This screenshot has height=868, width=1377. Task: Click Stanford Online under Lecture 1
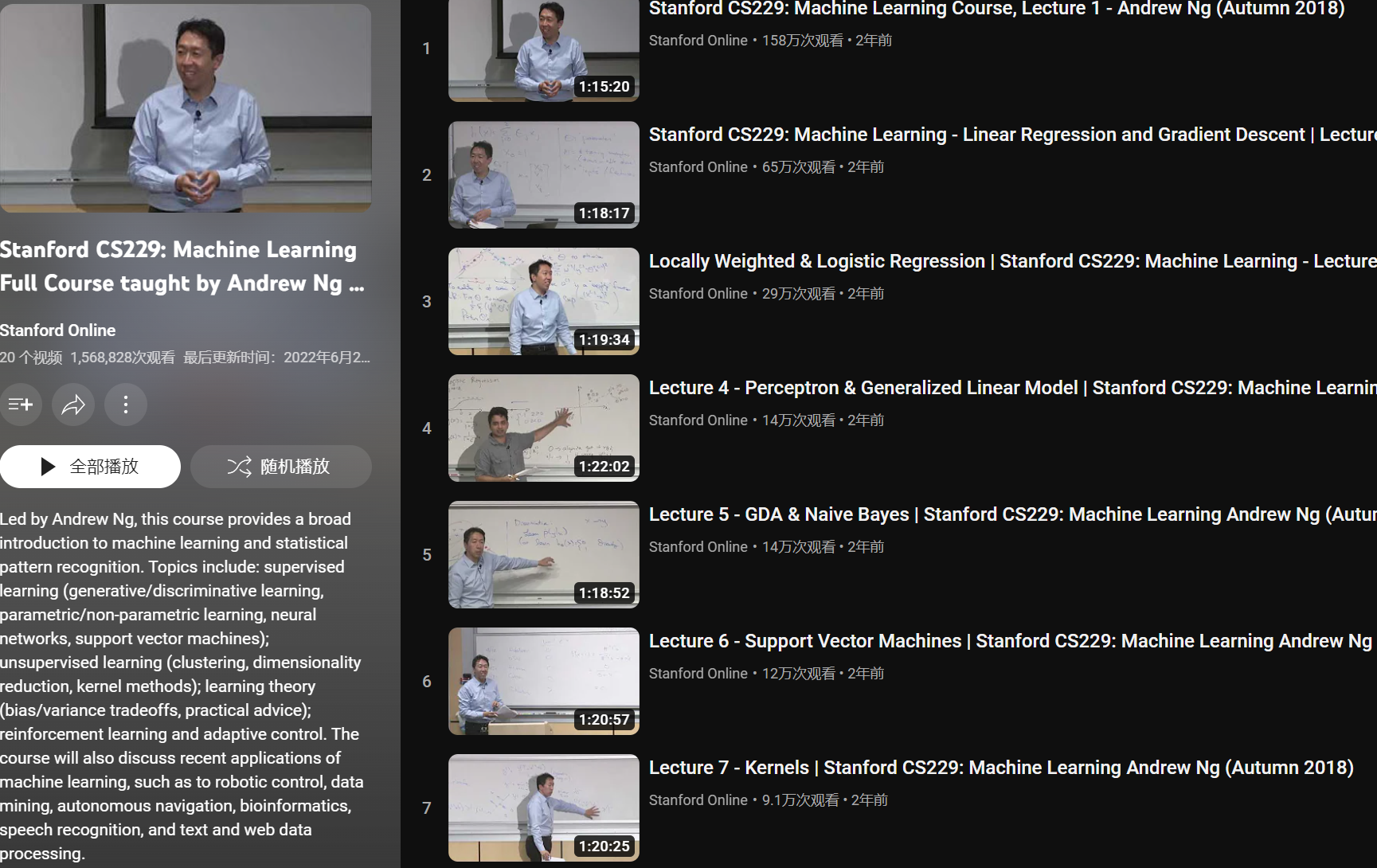tap(698, 41)
